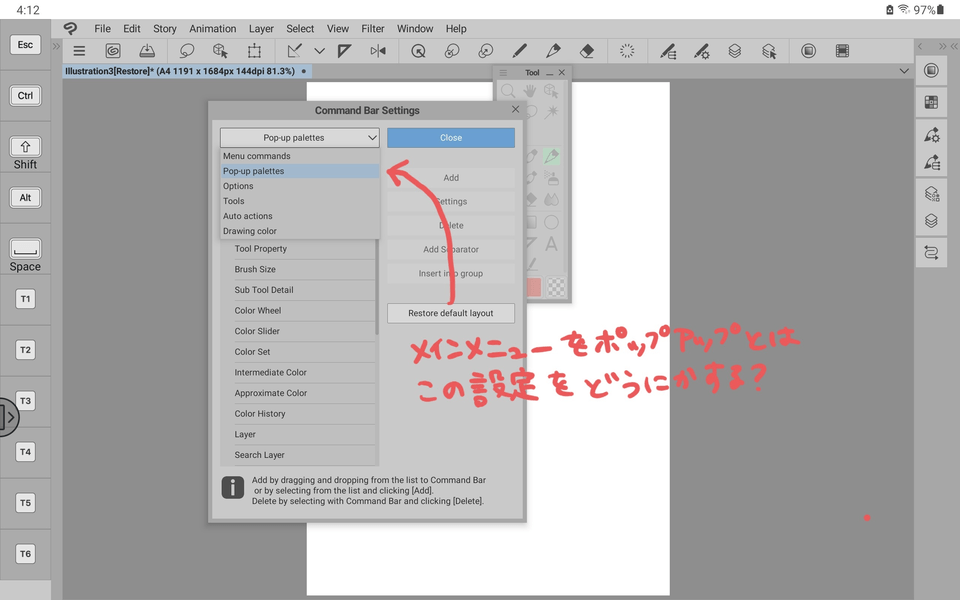Toggle the Esc key on the edge keyboard
This screenshot has width=960, height=600.
pyautogui.click(x=25, y=45)
